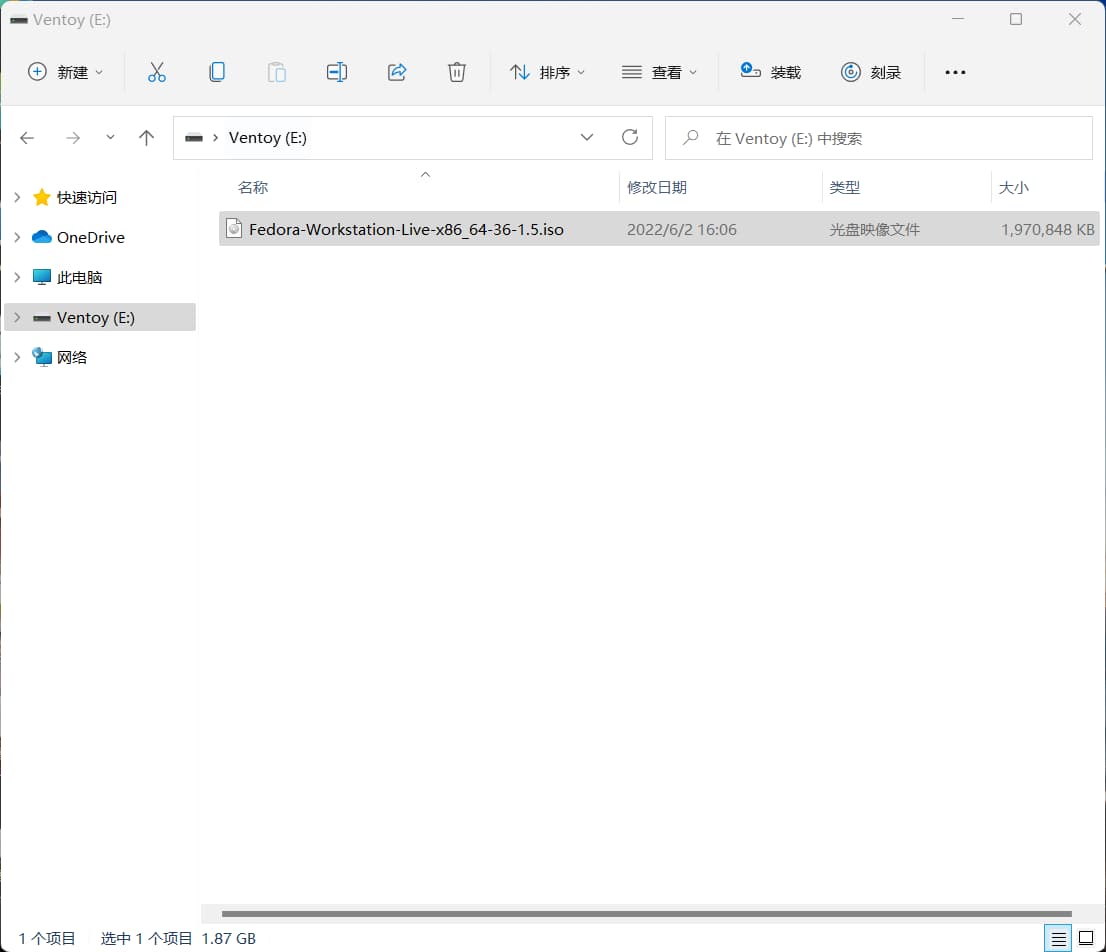Expand the OneDrive tree node

pyautogui.click(x=17, y=238)
